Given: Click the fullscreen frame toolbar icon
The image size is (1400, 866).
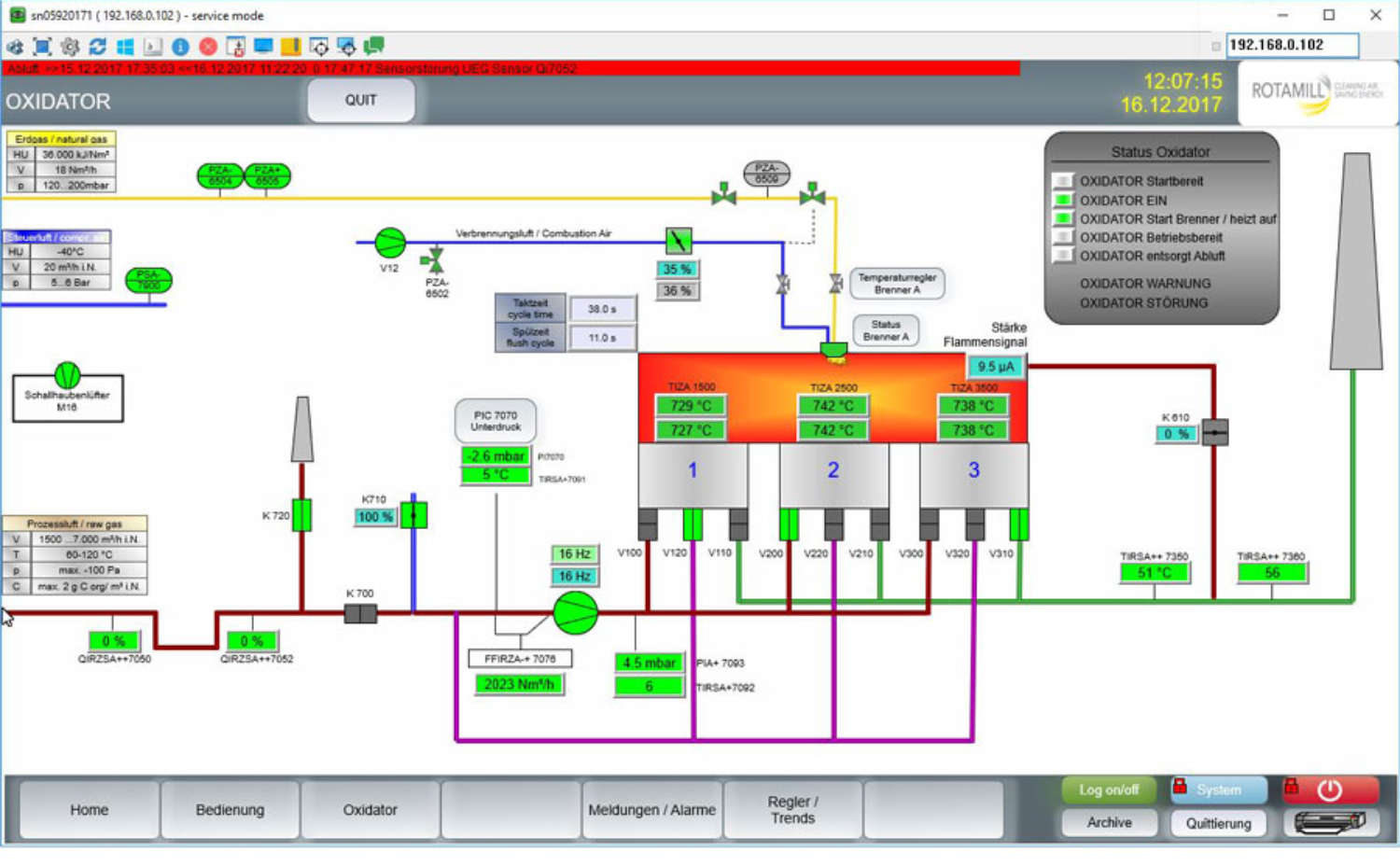Looking at the screenshot, I should click(x=42, y=46).
